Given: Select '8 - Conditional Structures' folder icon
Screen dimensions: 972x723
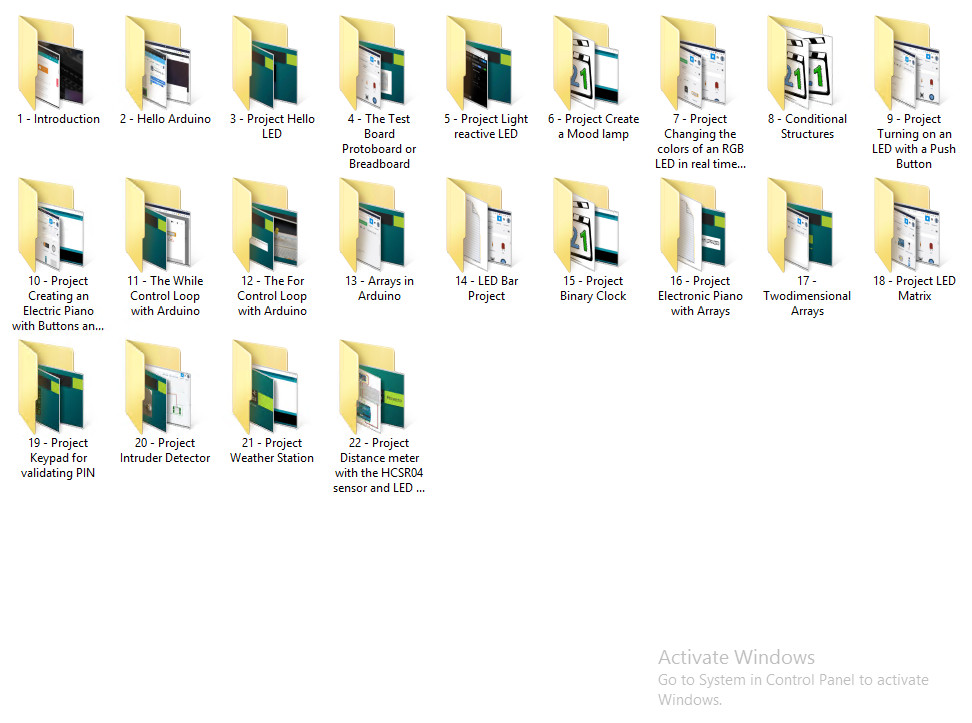Looking at the screenshot, I should [x=800, y=63].
